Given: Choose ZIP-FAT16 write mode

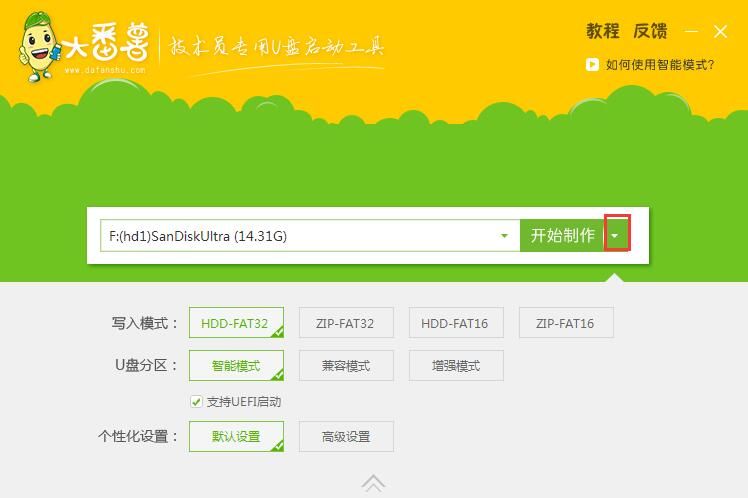Looking at the screenshot, I should point(566,323).
